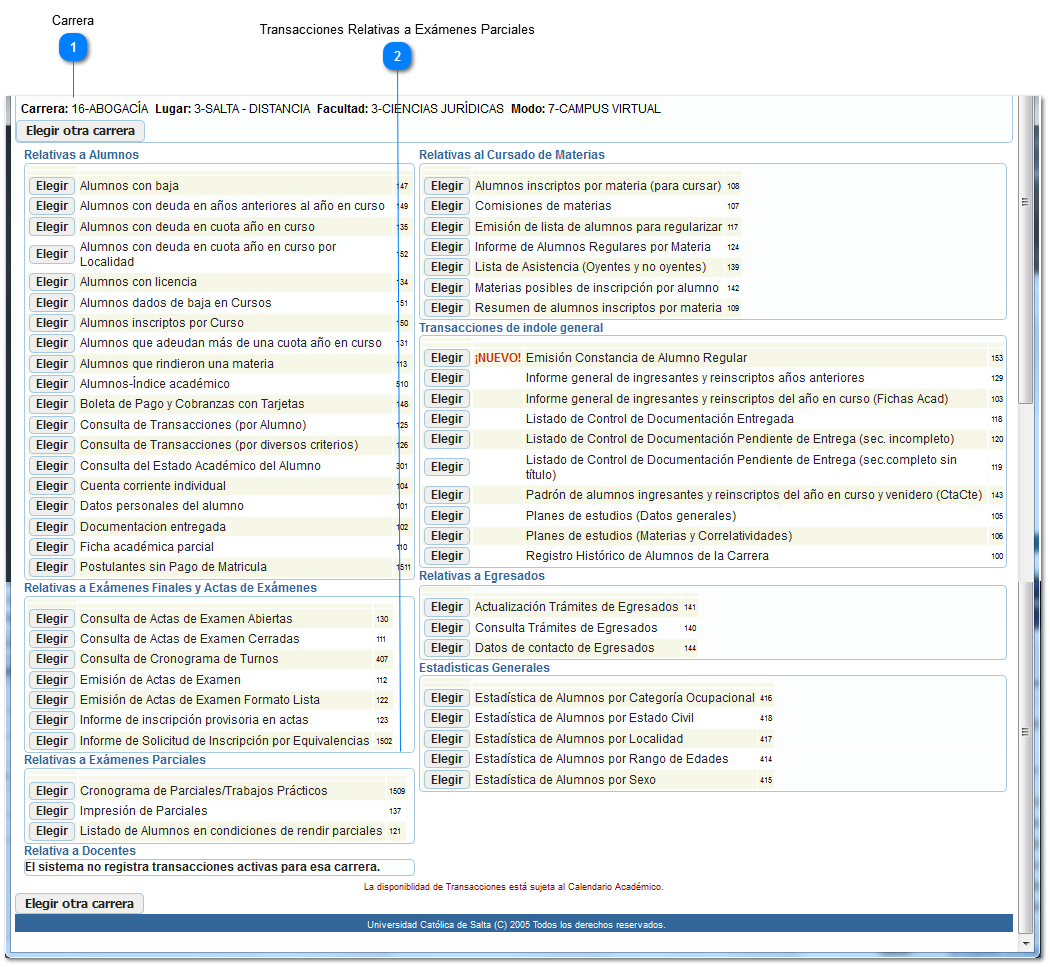Viewport: 1050px width, 967px height.
Task: Click Elegir for 'Boleta de Pago y Cobranzas con Tarjetas'
Action: 52,404
